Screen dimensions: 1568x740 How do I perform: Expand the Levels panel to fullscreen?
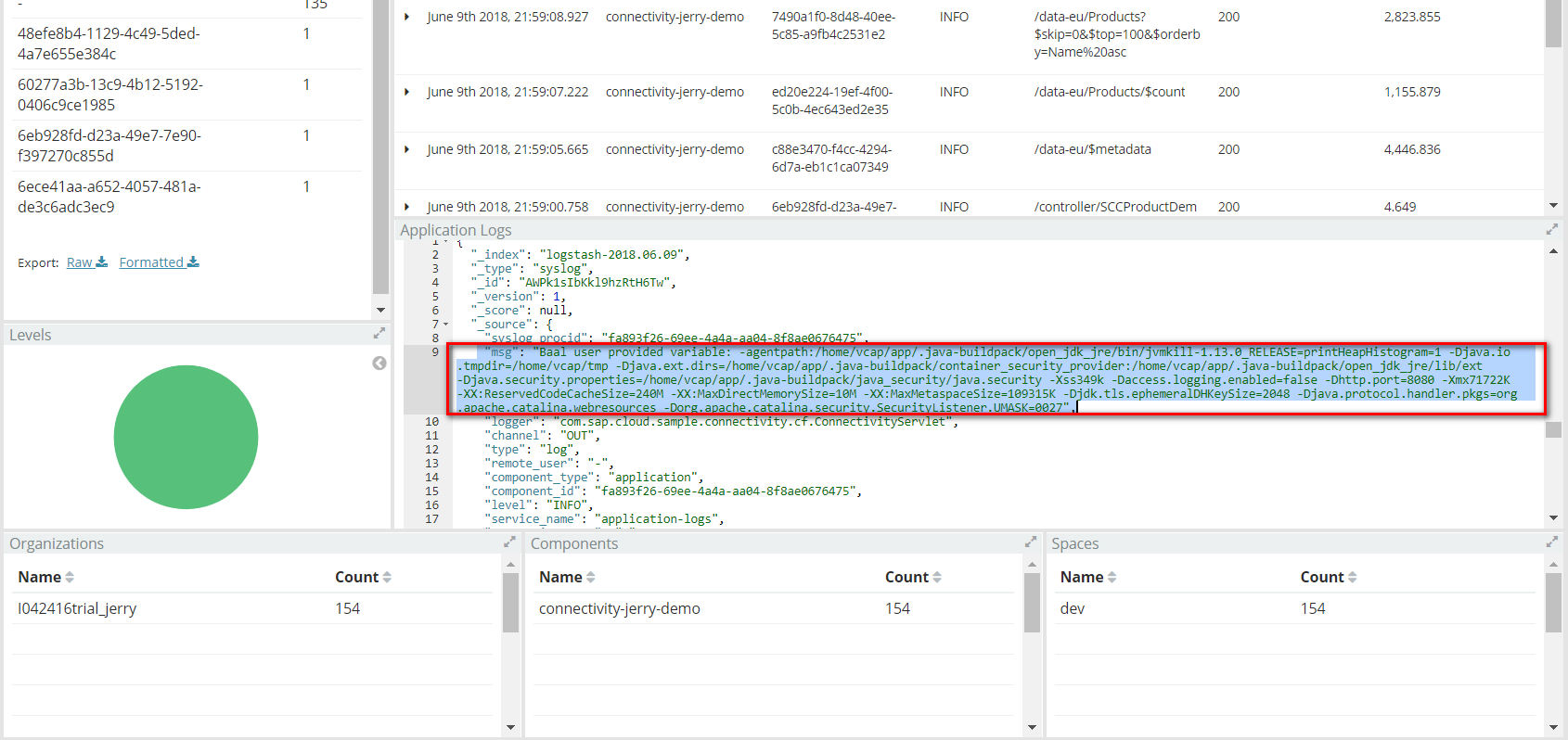(379, 333)
